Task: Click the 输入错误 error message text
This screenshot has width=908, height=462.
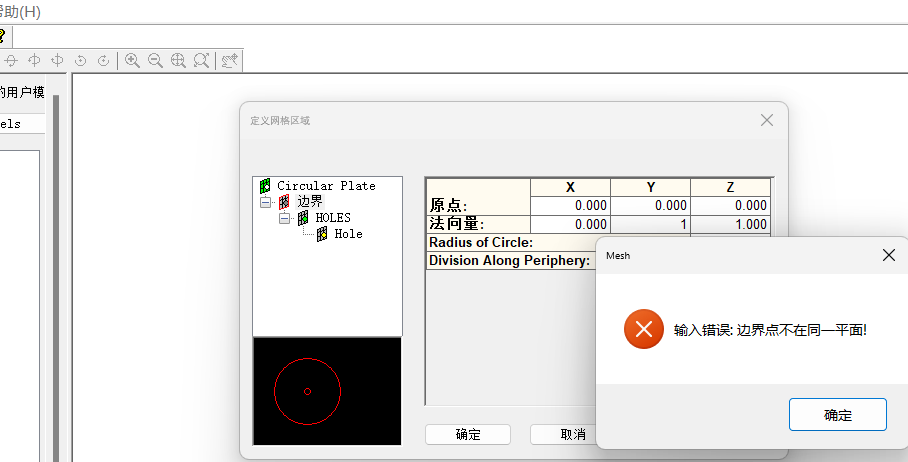Action: point(770,330)
